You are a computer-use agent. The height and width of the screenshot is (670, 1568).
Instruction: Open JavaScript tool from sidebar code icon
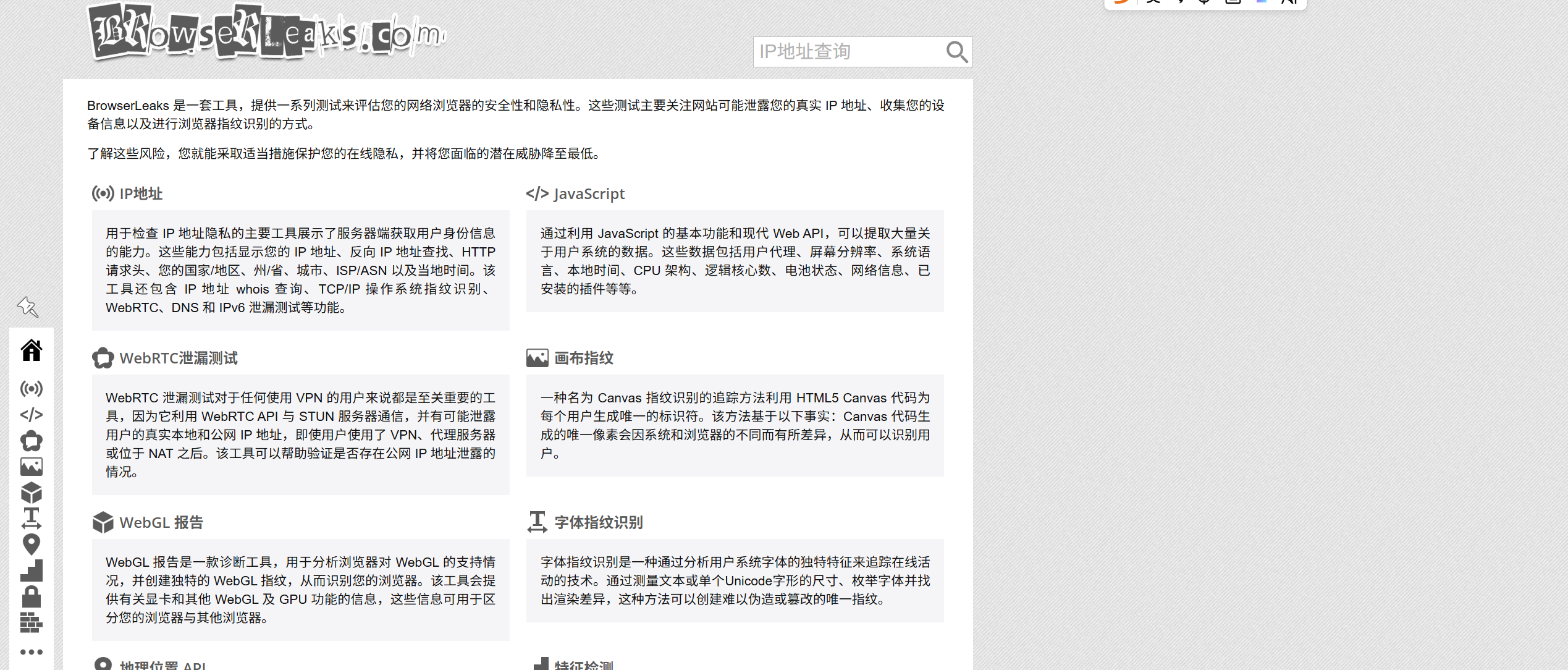pos(32,414)
